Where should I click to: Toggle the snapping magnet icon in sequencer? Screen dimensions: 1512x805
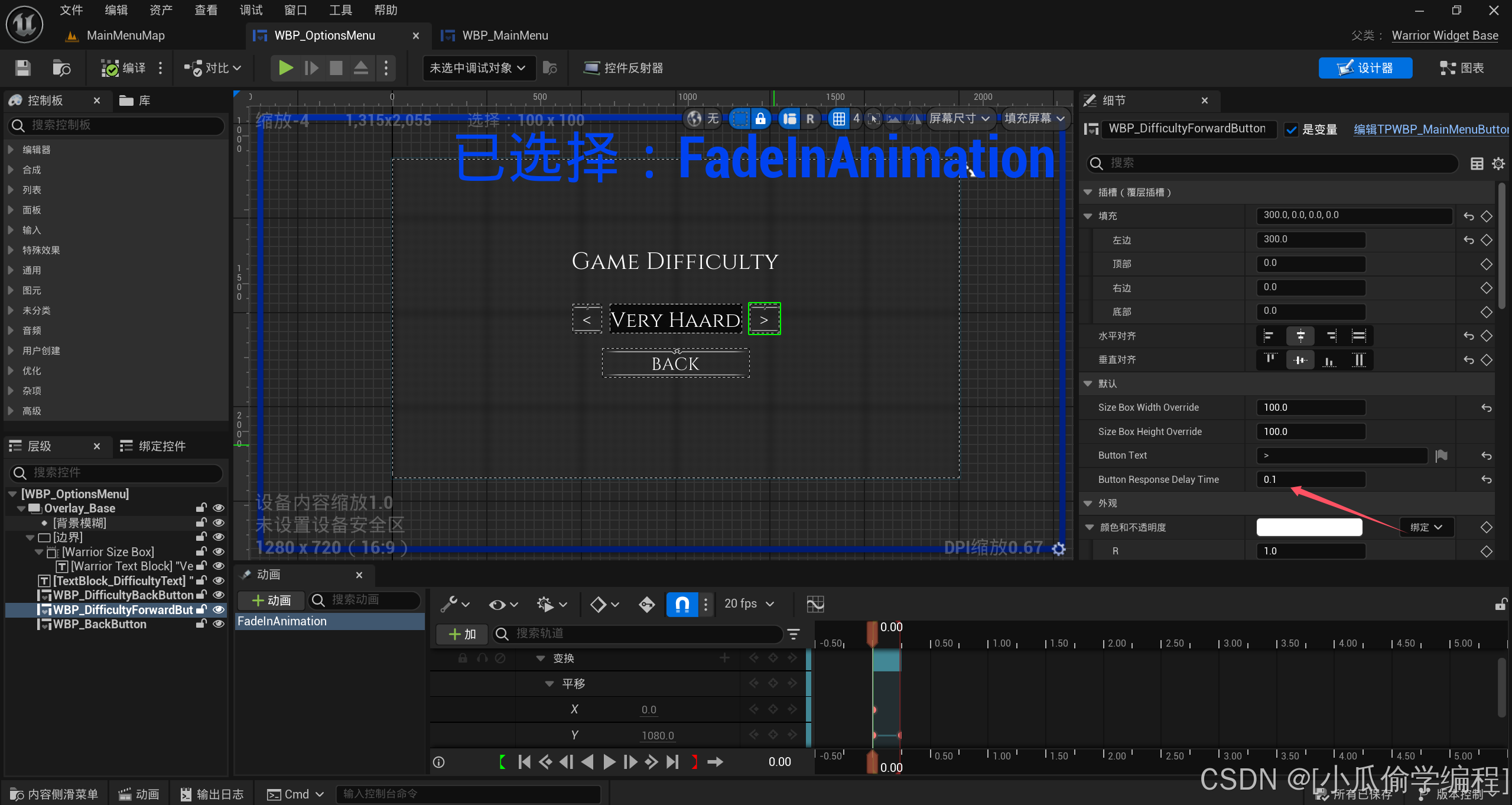682,603
